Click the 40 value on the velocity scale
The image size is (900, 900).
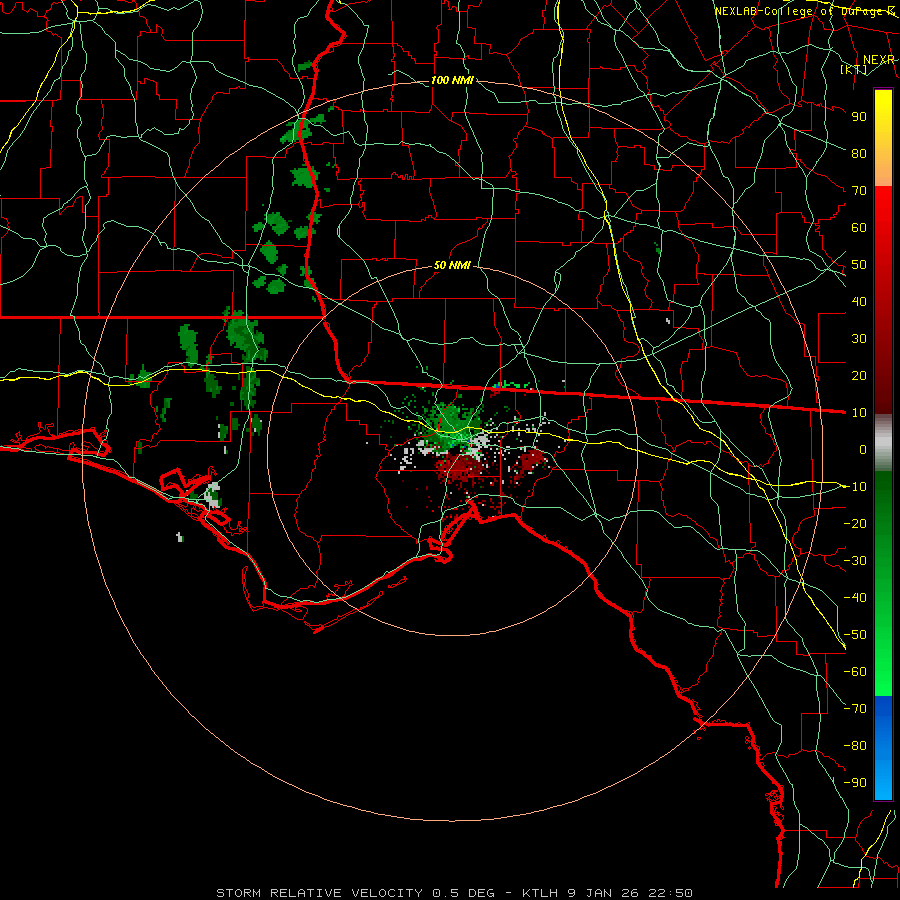point(859,302)
